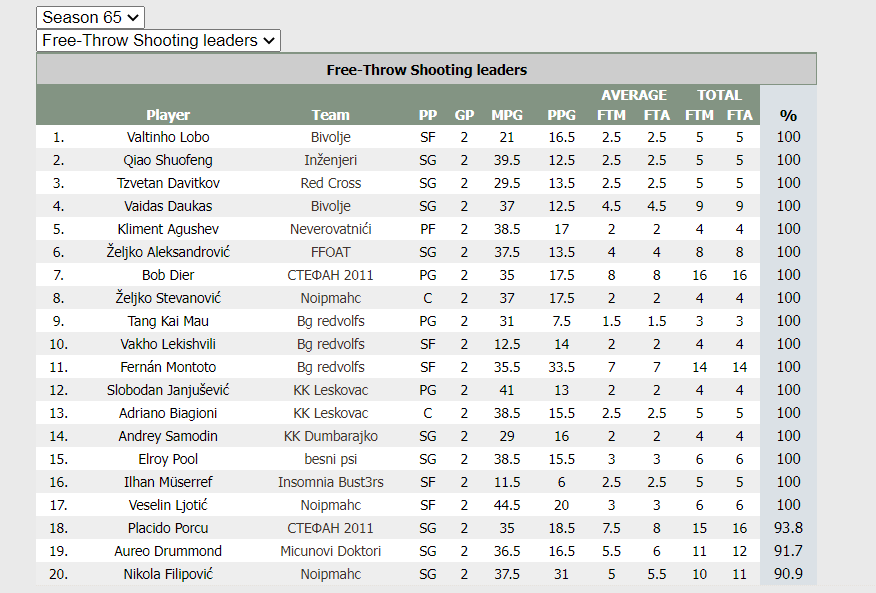Open the Season 65 dropdown
The width and height of the screenshot is (876, 593).
point(91,17)
